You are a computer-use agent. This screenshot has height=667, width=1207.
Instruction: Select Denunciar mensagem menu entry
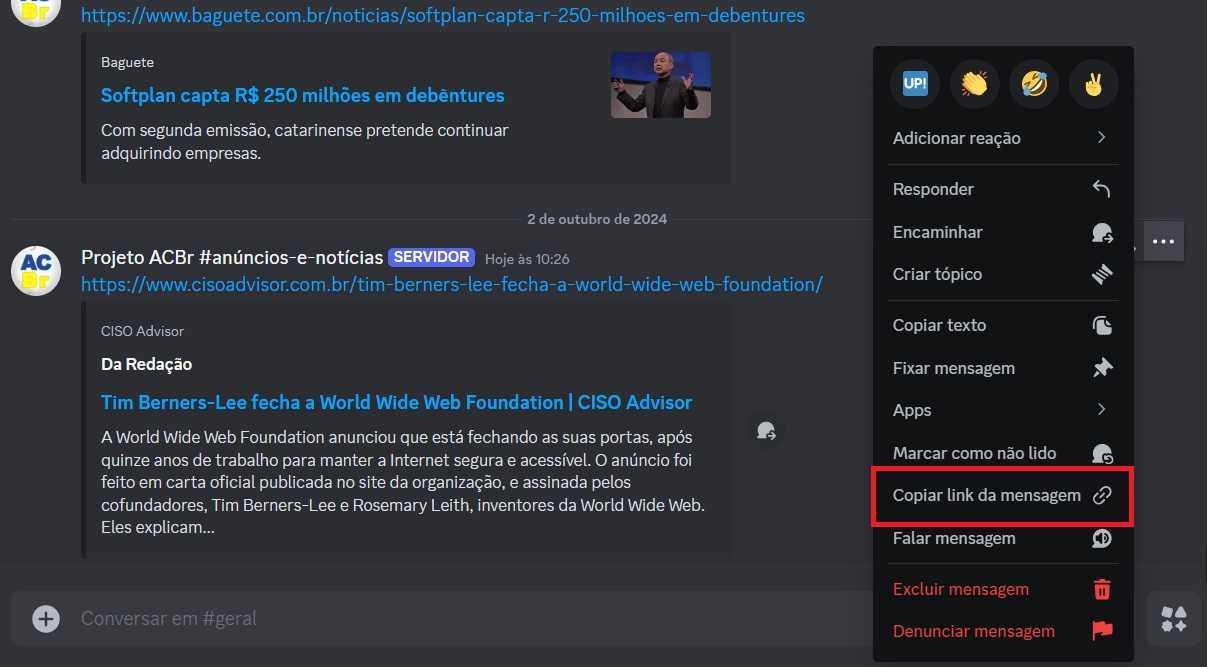coord(1003,631)
